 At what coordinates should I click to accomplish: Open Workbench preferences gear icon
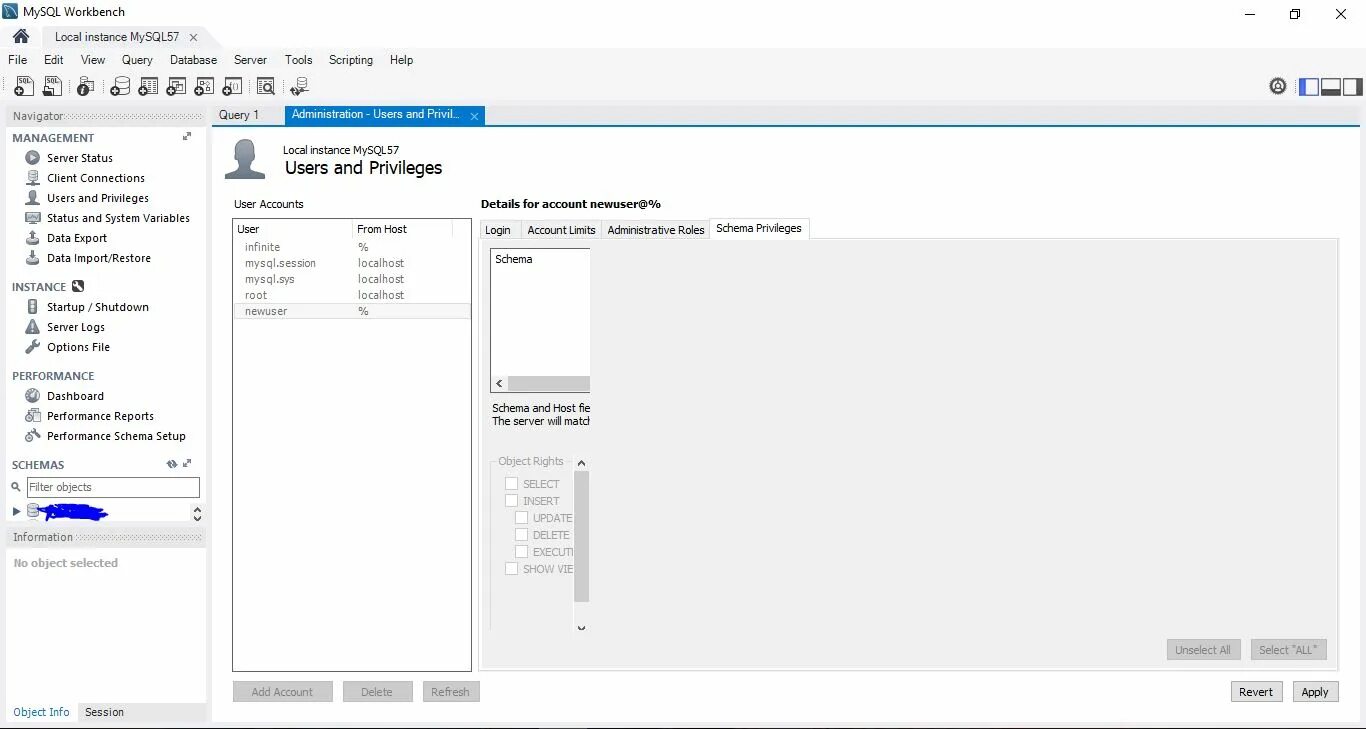pos(1278,86)
